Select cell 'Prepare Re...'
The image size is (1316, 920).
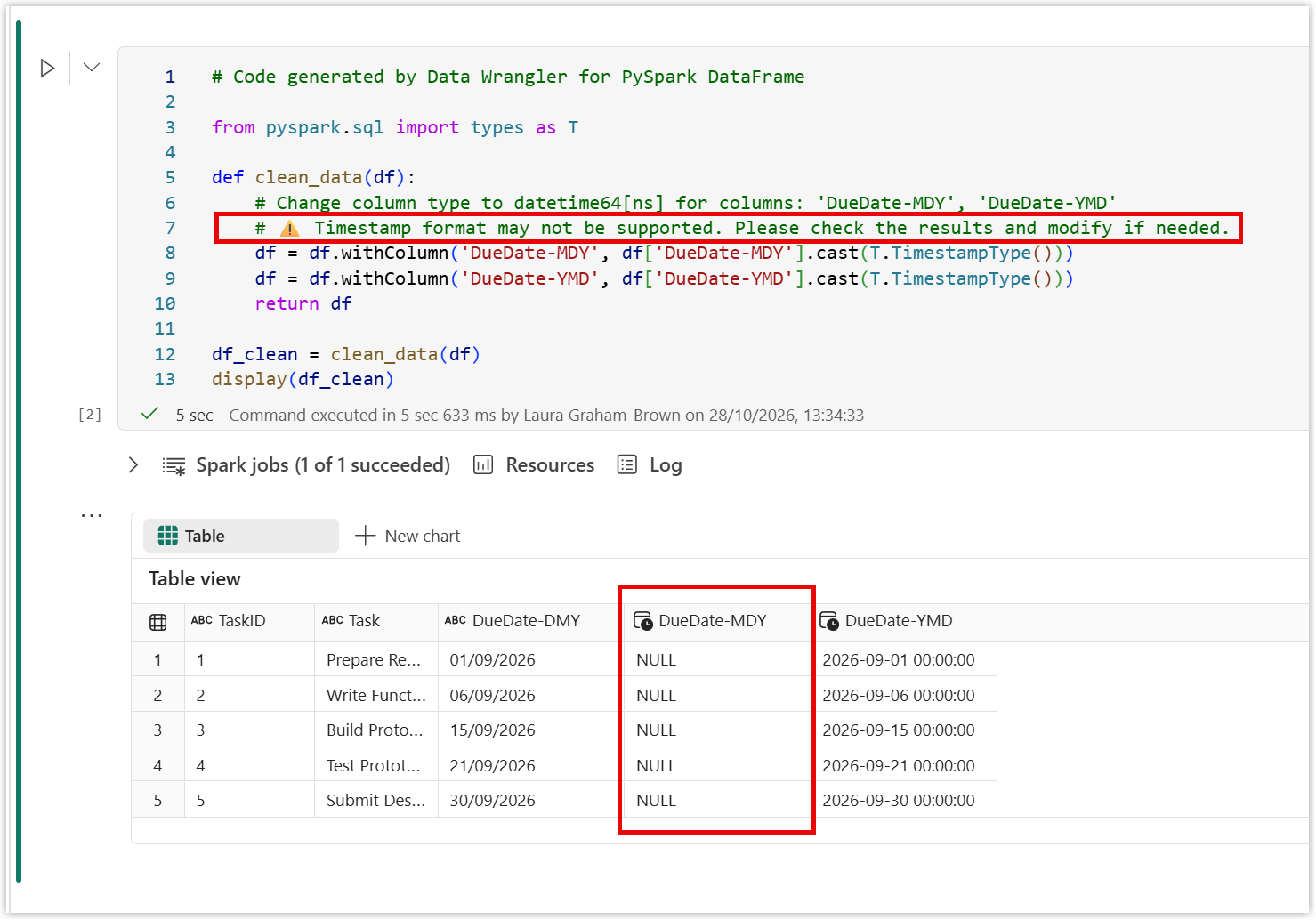[376, 659]
